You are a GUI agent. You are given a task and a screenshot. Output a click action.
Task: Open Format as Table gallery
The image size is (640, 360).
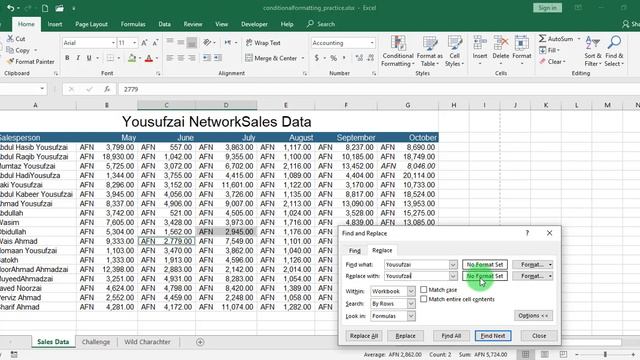point(429,51)
